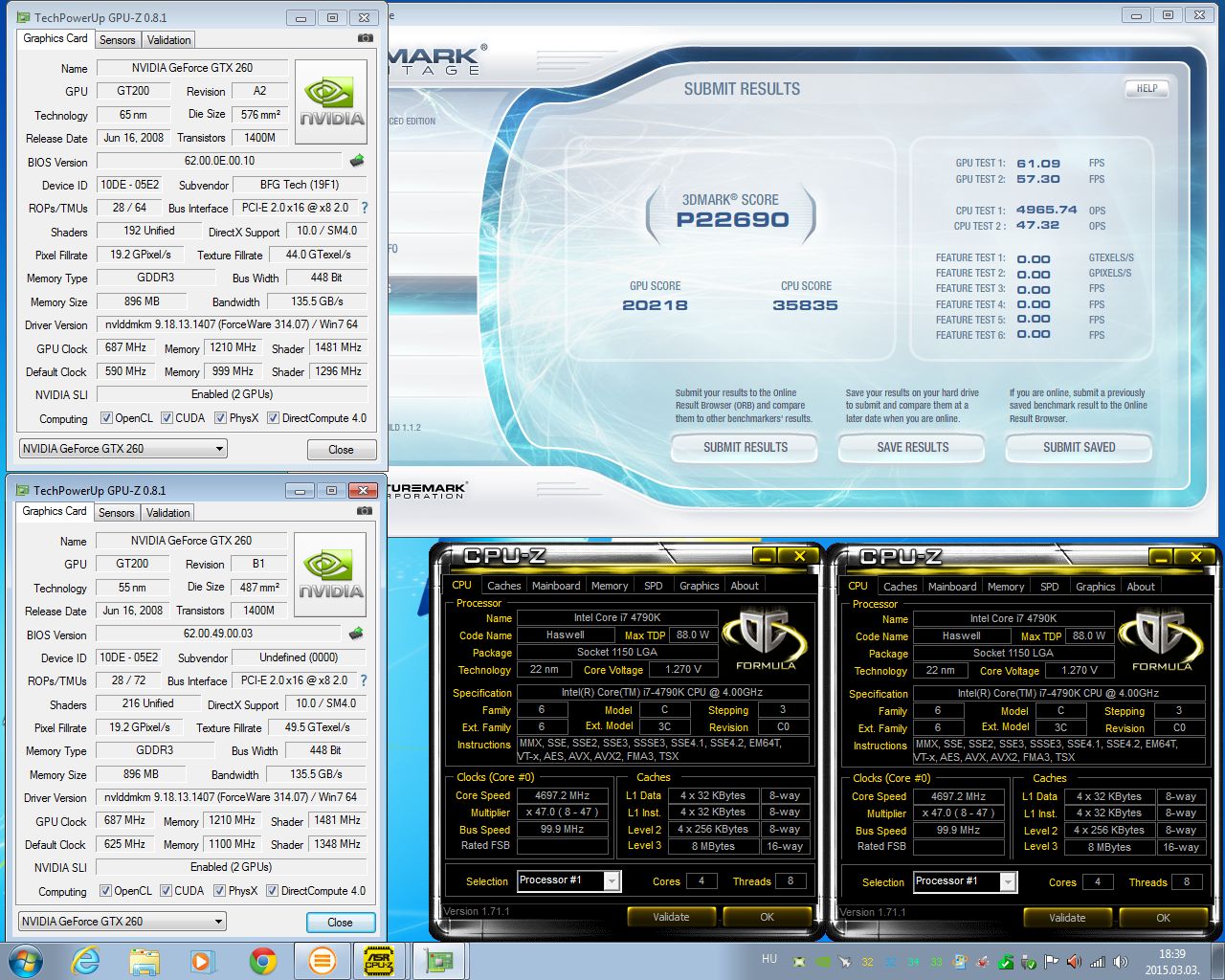Click Bus Interface question mark in bottom GPU-Z

click(364, 680)
